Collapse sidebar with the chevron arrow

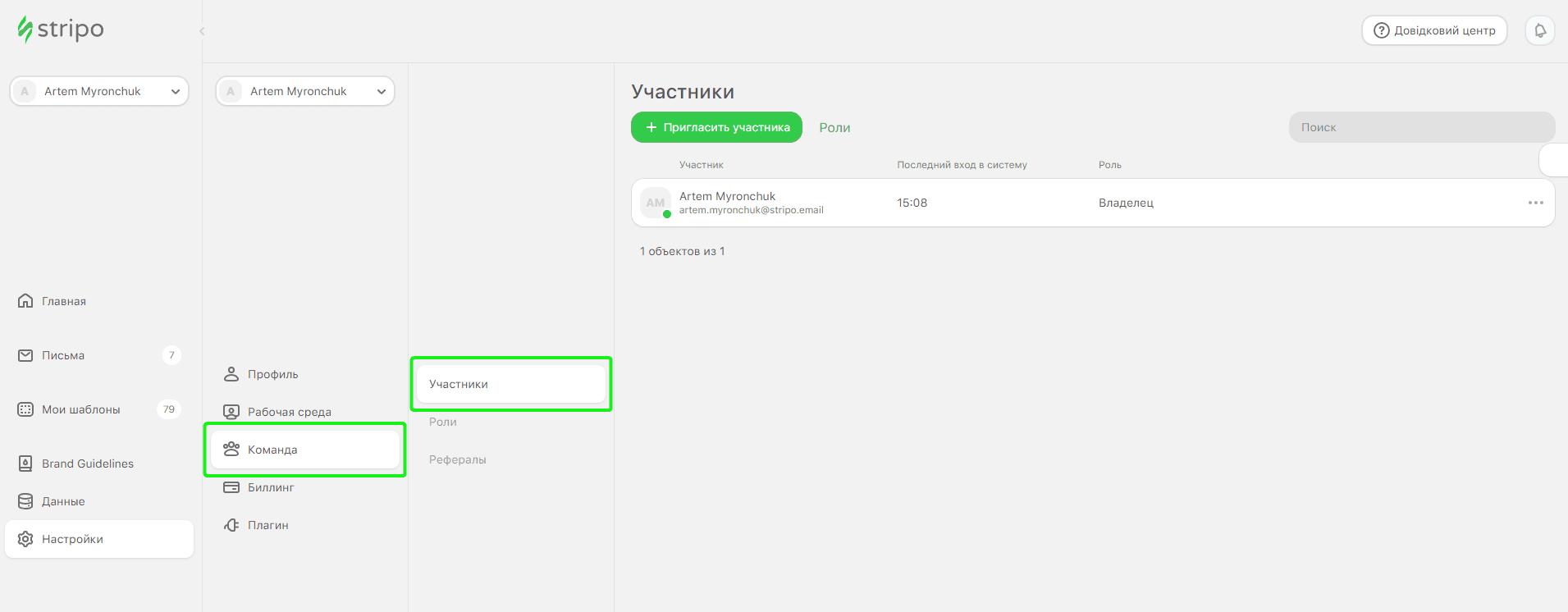pos(202,31)
